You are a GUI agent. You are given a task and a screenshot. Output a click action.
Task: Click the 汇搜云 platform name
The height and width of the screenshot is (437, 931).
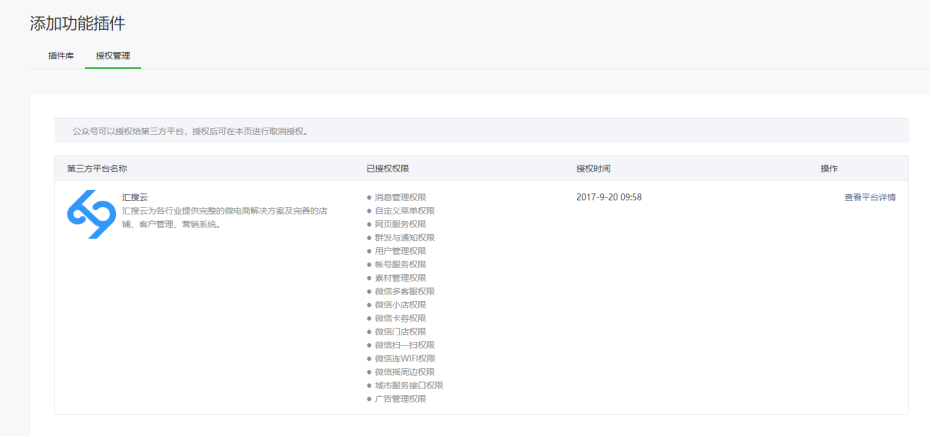click(135, 197)
